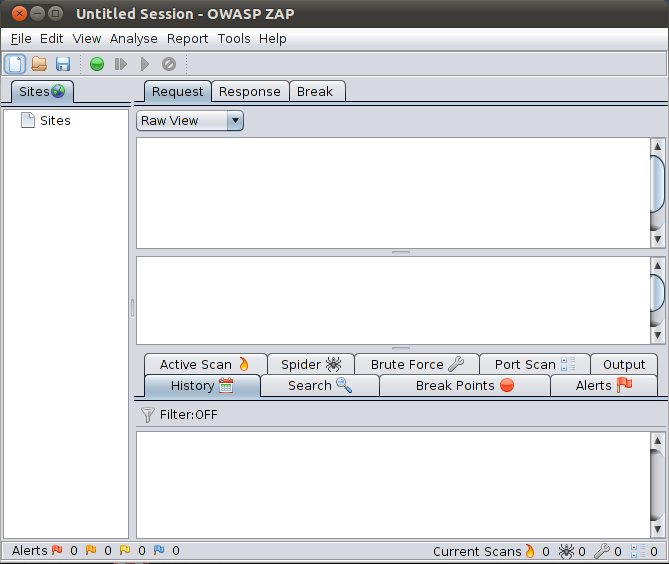
Task: Click the scroll-up arrow of request body pane
Action: (x=657, y=265)
